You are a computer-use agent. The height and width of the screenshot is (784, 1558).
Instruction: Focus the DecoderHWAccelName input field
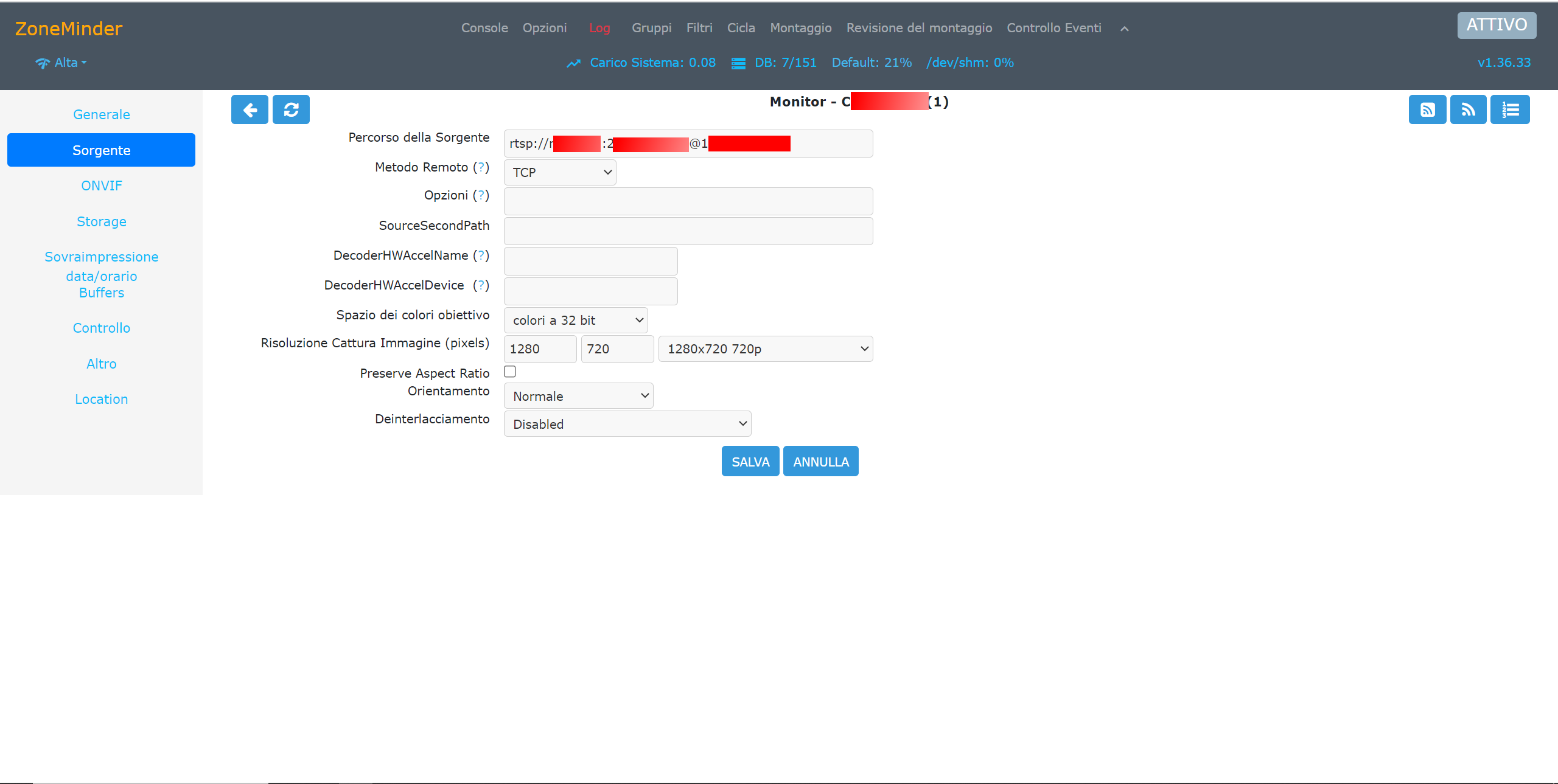point(590,261)
